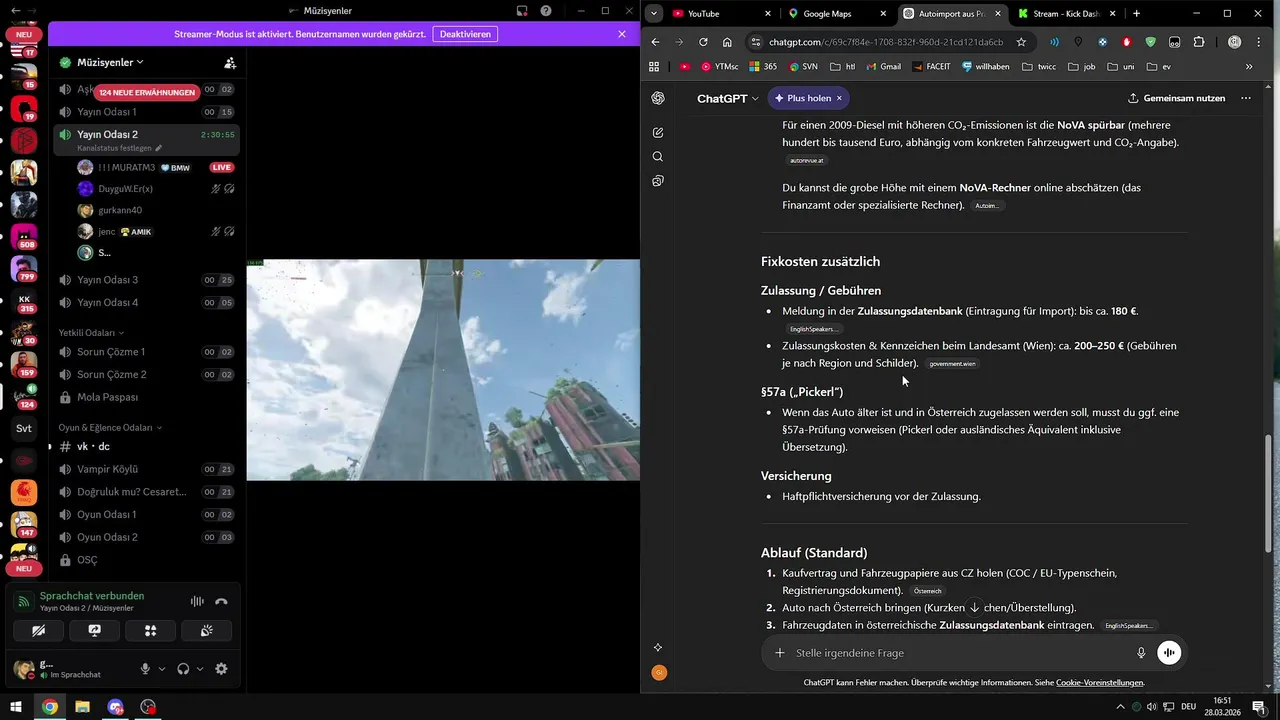
Task: Bookmark this page with star icon
Action: 1021,42
